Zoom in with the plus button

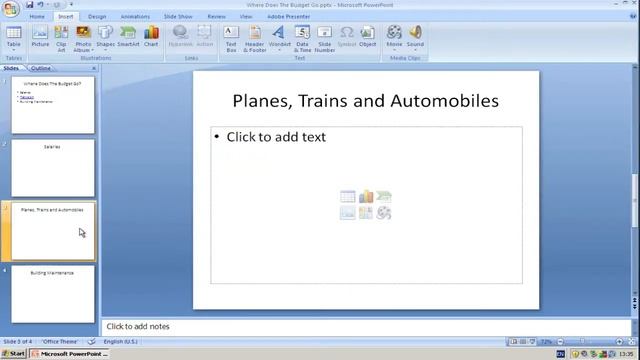pyautogui.click(x=619, y=342)
